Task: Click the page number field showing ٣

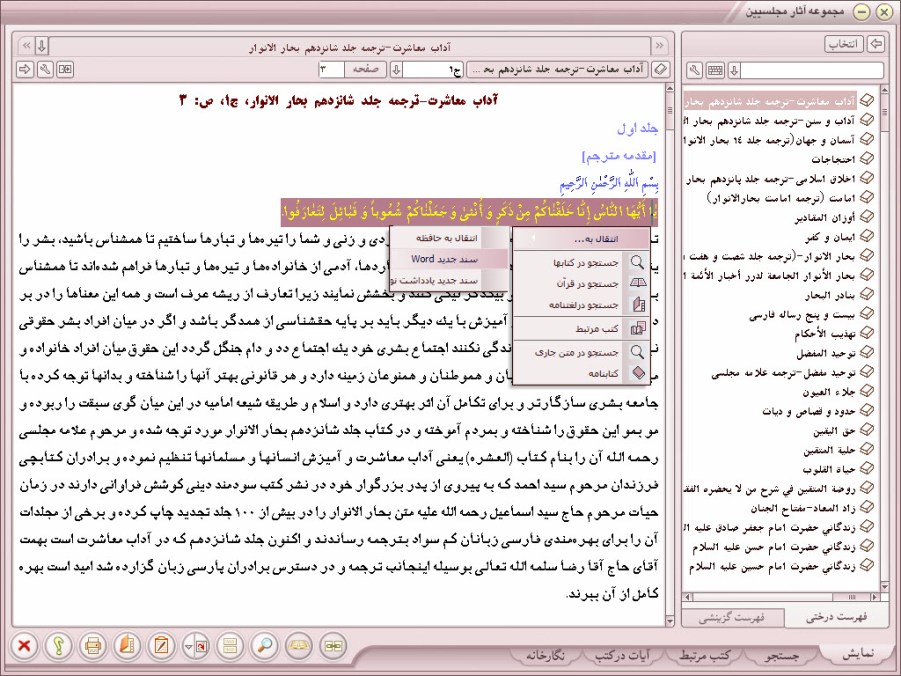Action: tap(332, 69)
